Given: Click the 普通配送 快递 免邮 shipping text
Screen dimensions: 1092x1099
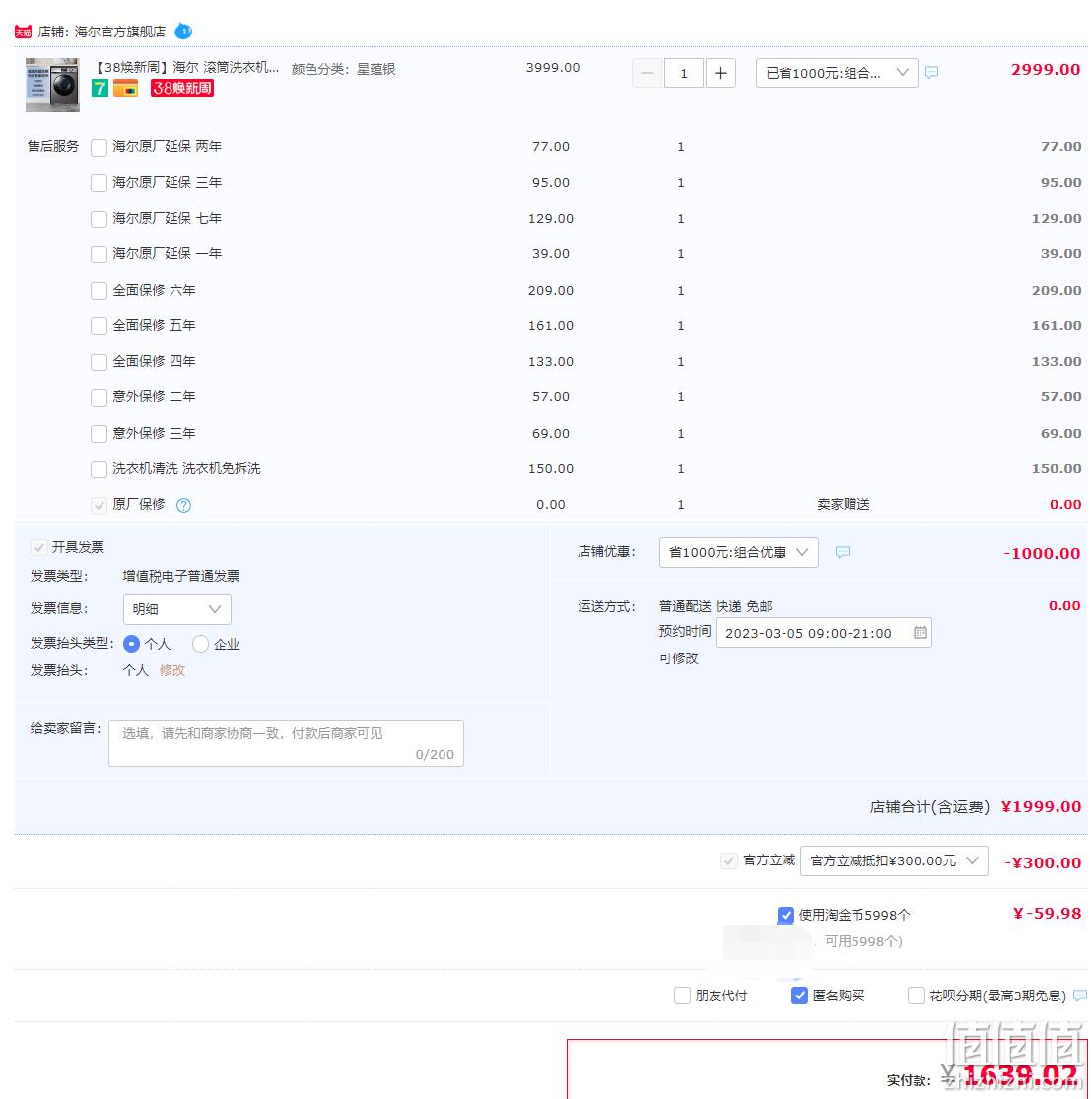Looking at the screenshot, I should pyautogui.click(x=715, y=606).
